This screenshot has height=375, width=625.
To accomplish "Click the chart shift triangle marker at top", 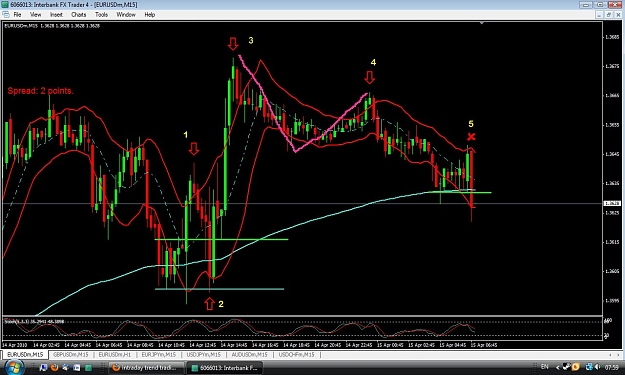I will [482, 23].
